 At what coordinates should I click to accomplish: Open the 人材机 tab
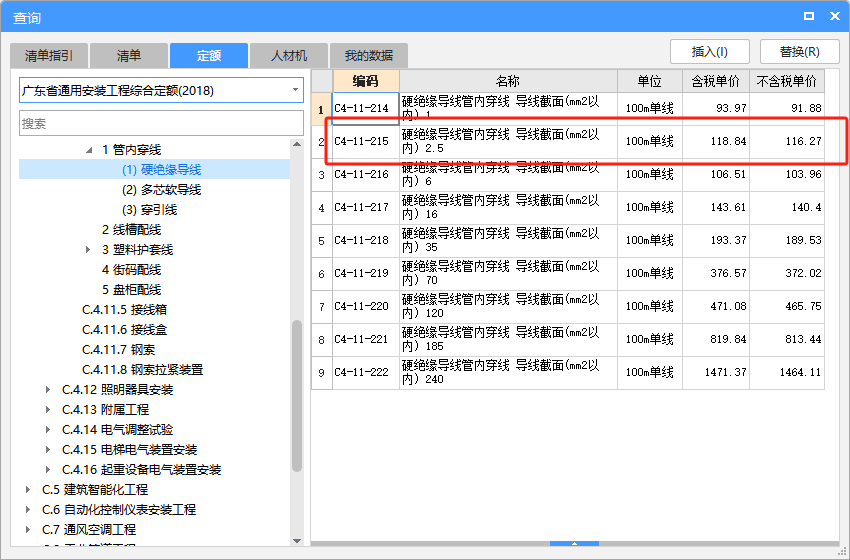[x=289, y=56]
